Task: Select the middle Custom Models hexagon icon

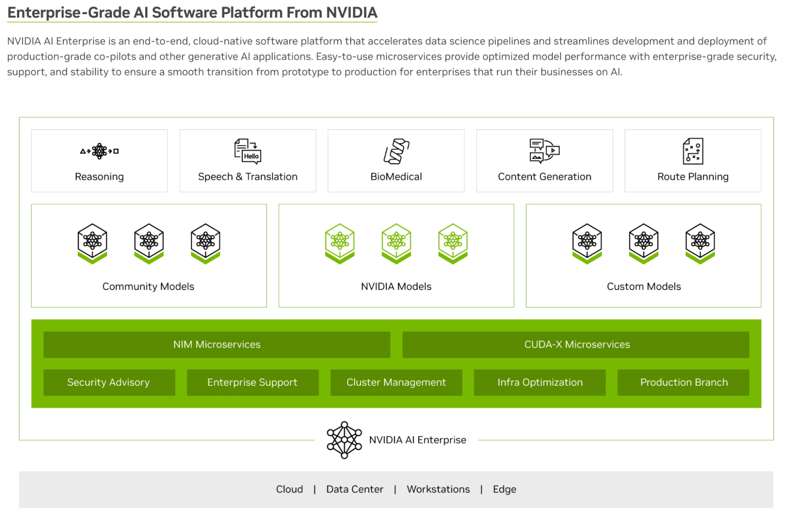Action: [644, 244]
